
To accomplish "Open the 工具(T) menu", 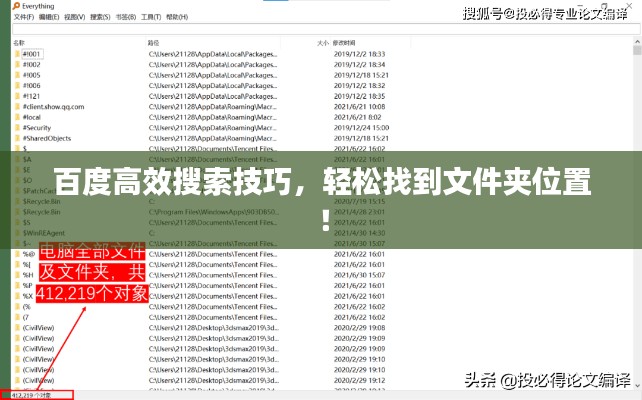I will point(151,17).
